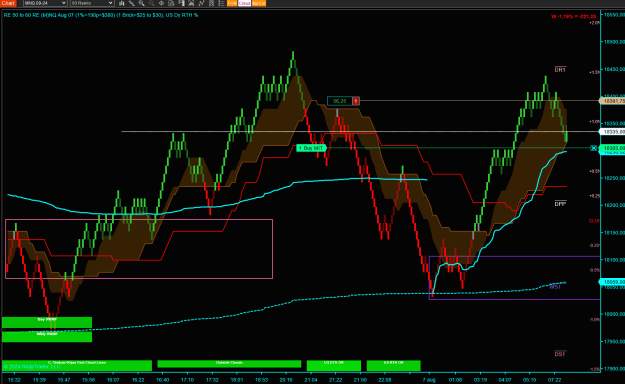This screenshot has width=625, height=384.
Task: Open the Indicators zigzag icon
Action: point(201,3)
